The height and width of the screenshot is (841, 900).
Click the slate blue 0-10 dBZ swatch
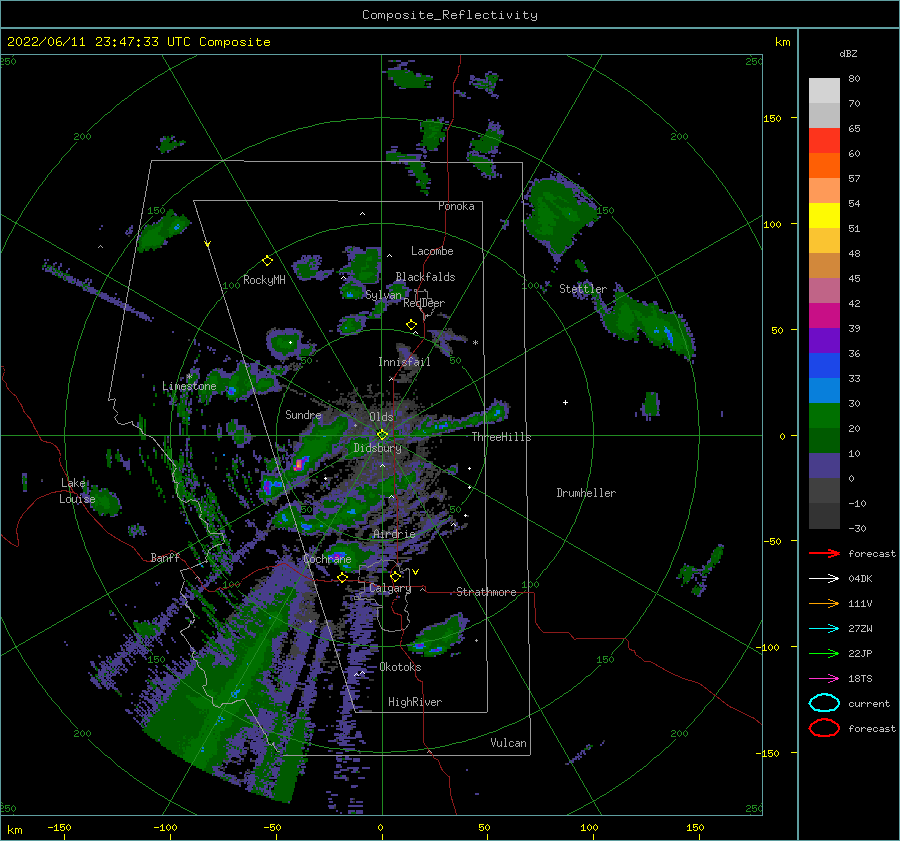[824, 465]
